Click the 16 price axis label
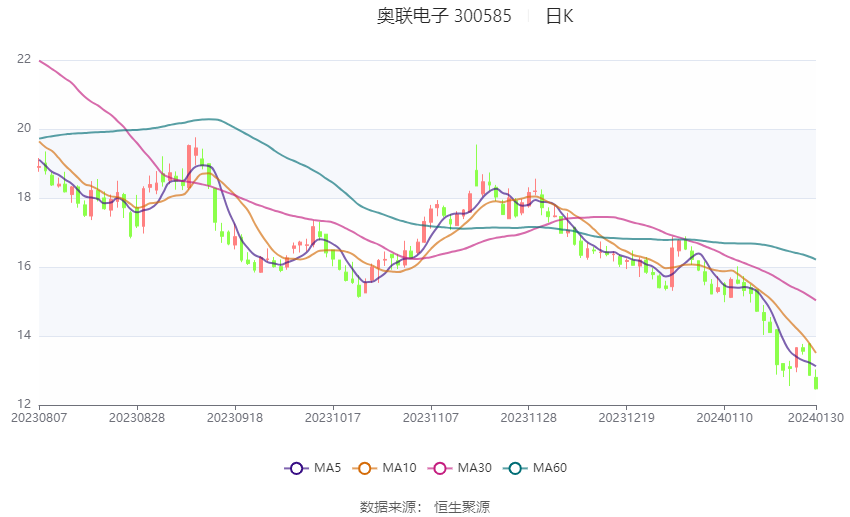The width and height of the screenshot is (850, 517). [x=24, y=266]
